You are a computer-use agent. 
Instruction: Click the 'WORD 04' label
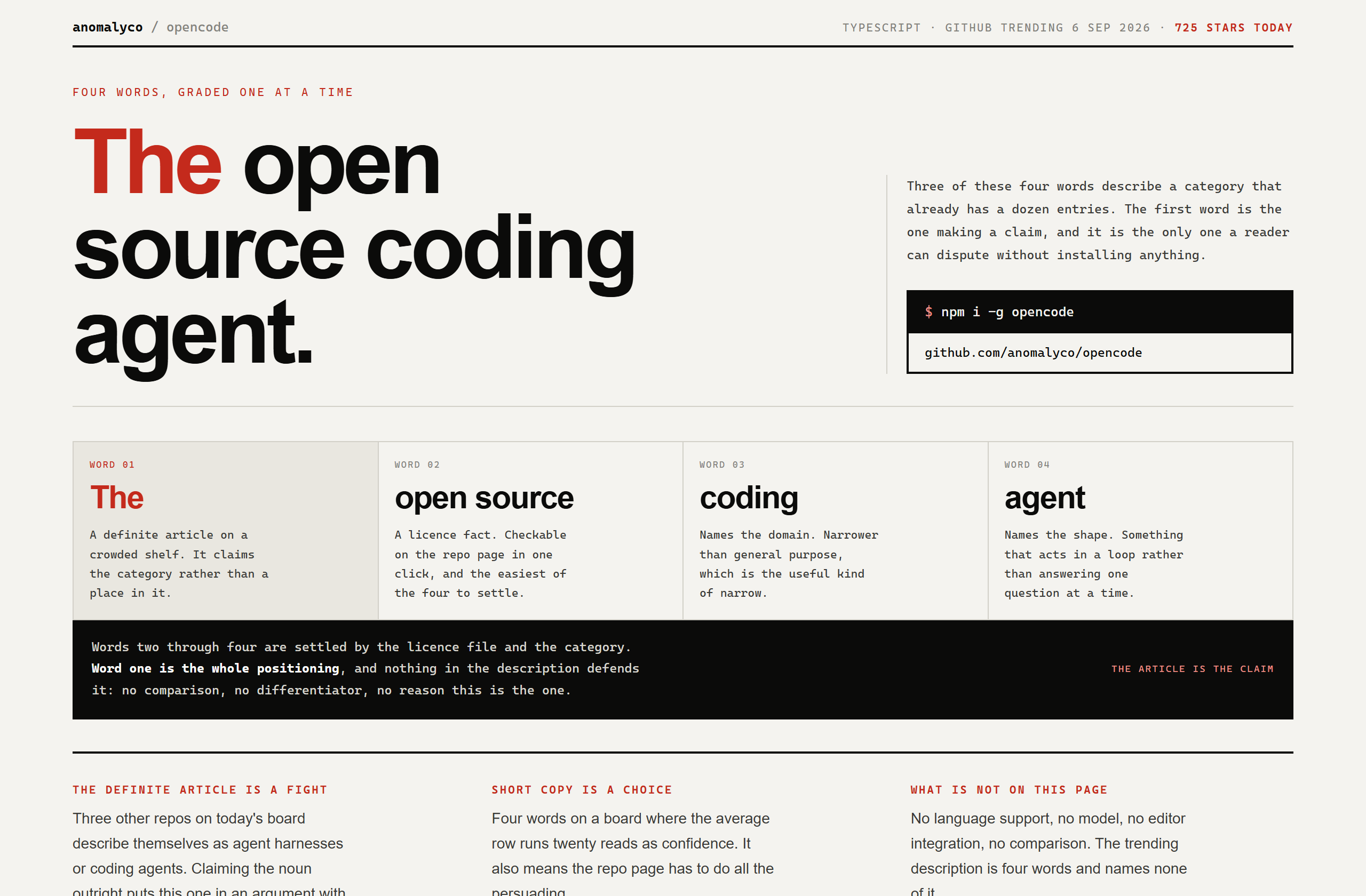click(1027, 465)
